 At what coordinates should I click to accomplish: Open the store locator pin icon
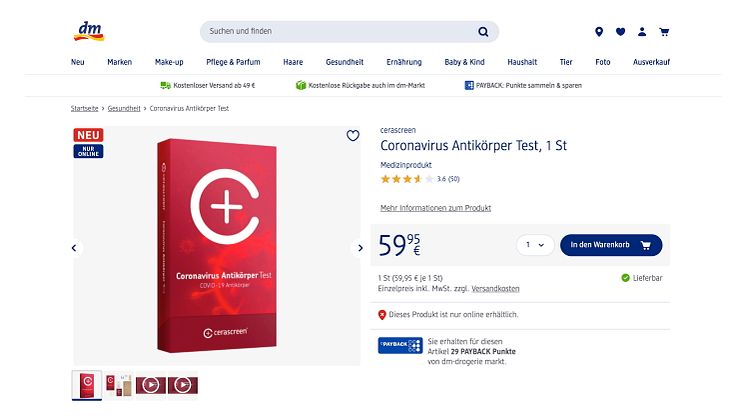(599, 32)
